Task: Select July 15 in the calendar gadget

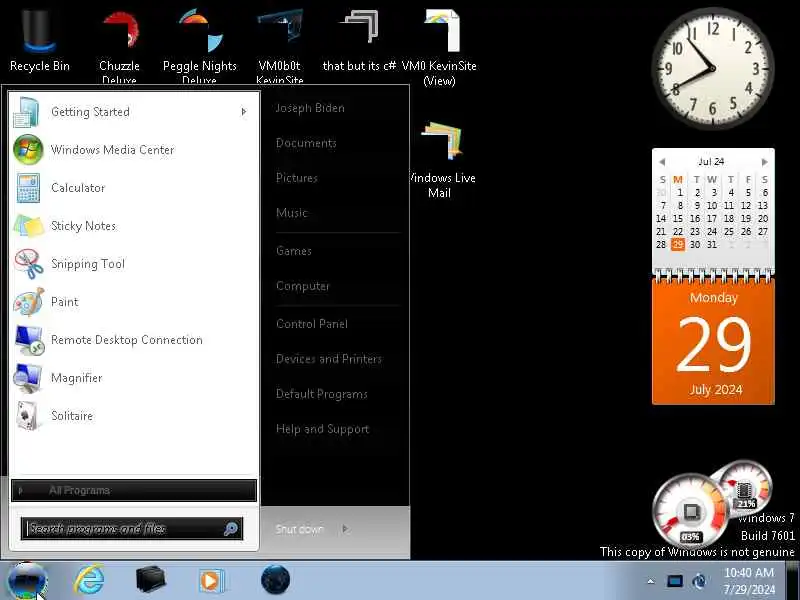Action: click(678, 218)
